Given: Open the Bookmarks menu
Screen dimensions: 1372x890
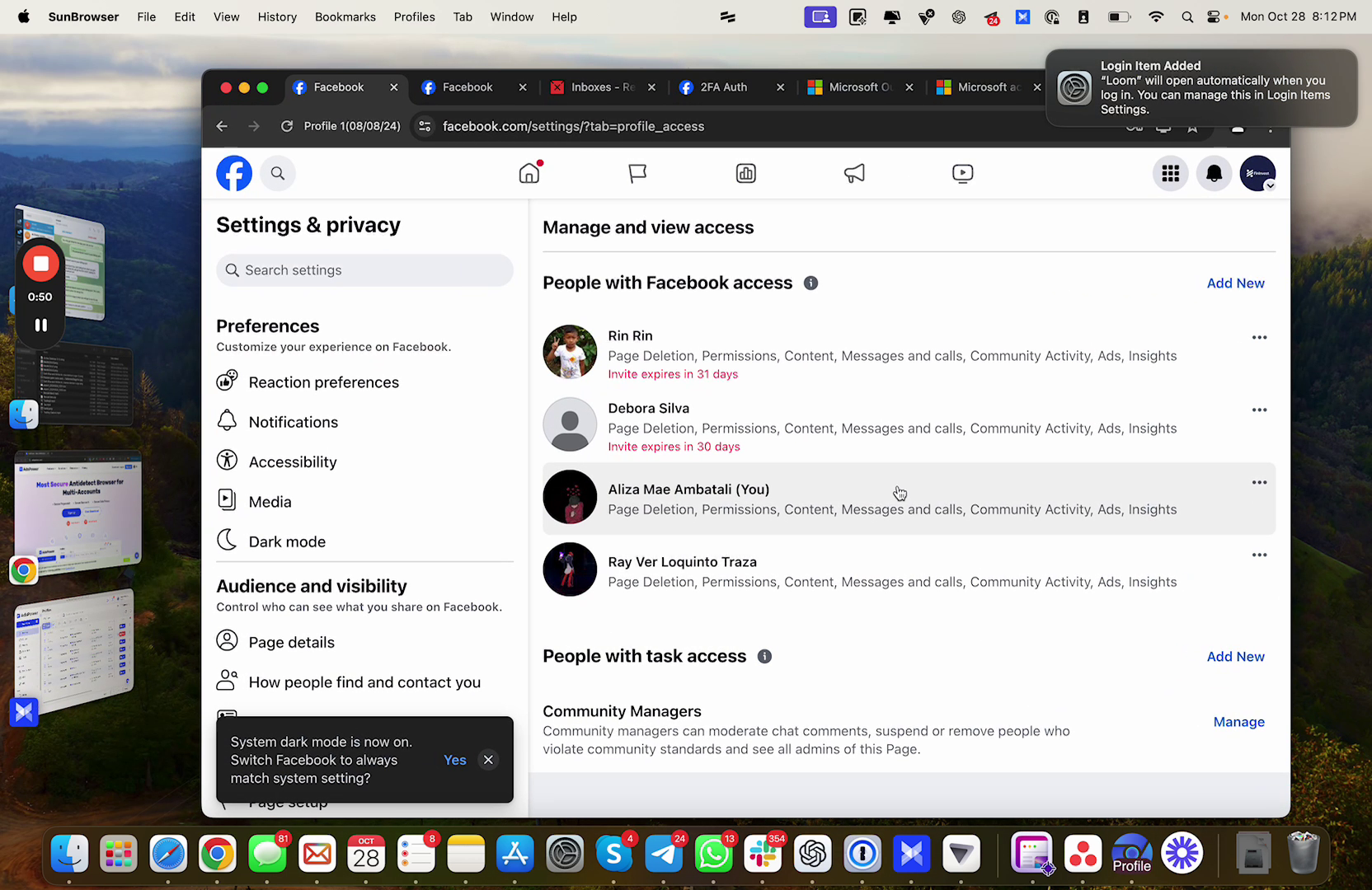Looking at the screenshot, I should coord(345,16).
